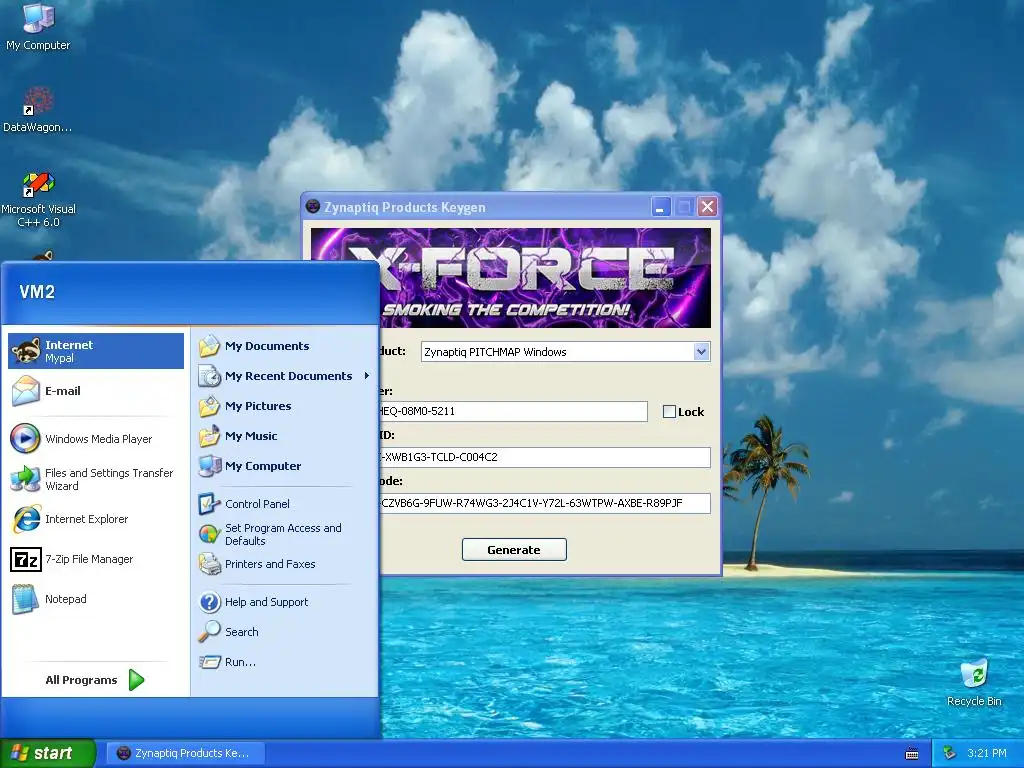Click the VM2 user name header
The height and width of the screenshot is (768, 1024).
[37, 292]
